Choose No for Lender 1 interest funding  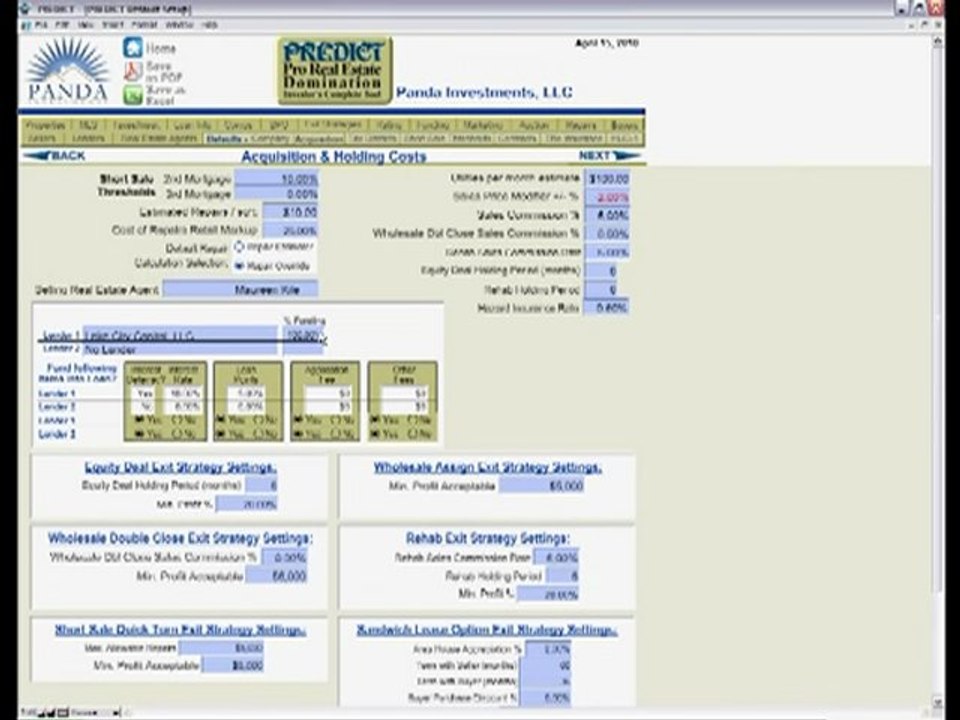(175, 420)
